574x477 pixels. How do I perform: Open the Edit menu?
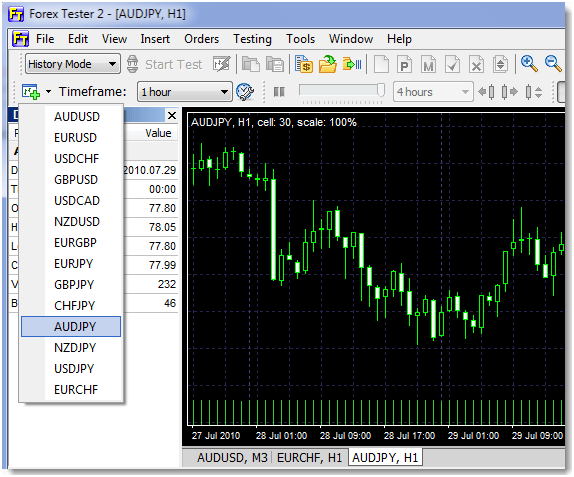click(78, 39)
